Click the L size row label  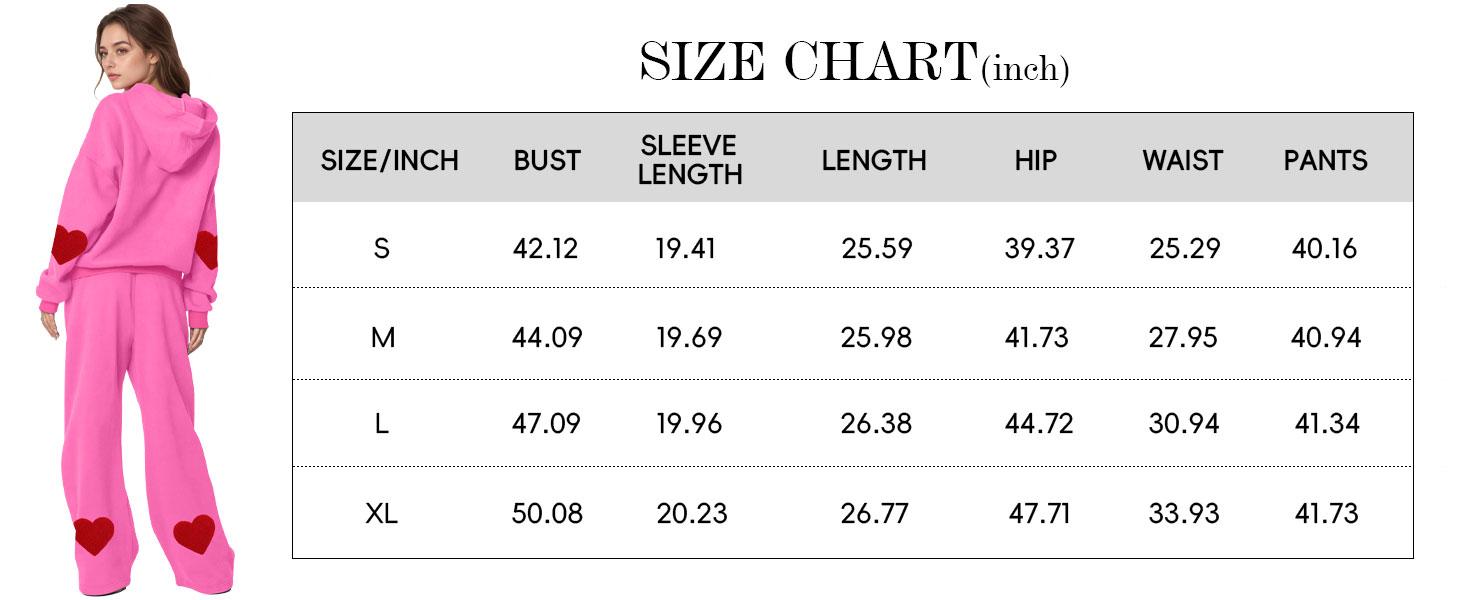click(381, 424)
